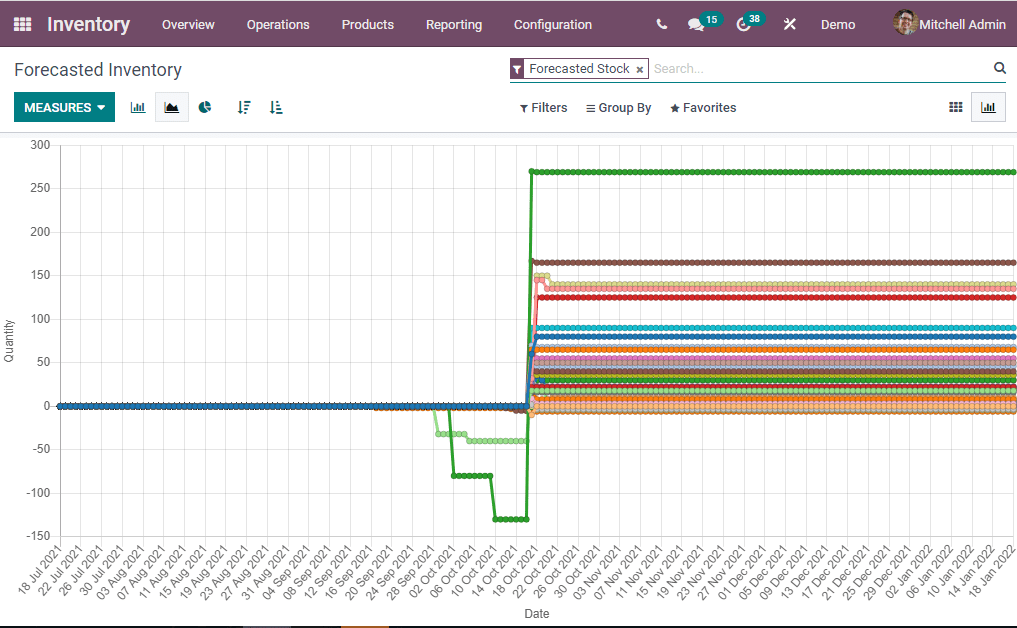This screenshot has width=1017, height=628.
Task: Select the line chart graph type
Action: point(170,107)
